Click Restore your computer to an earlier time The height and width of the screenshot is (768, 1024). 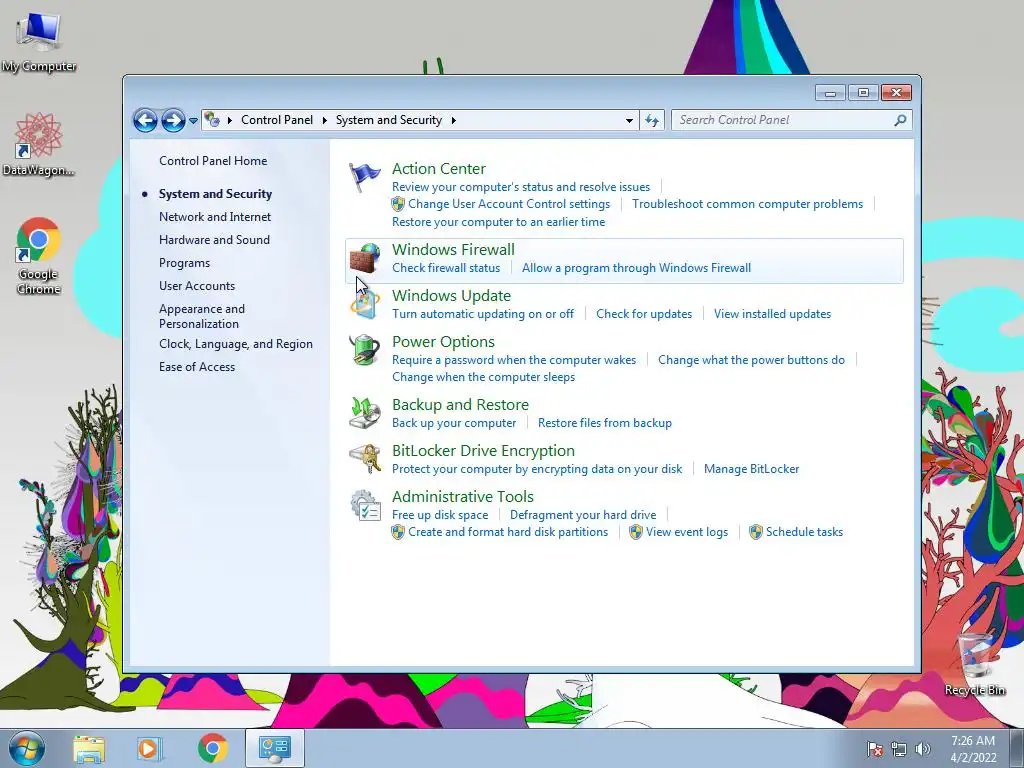pos(498,222)
